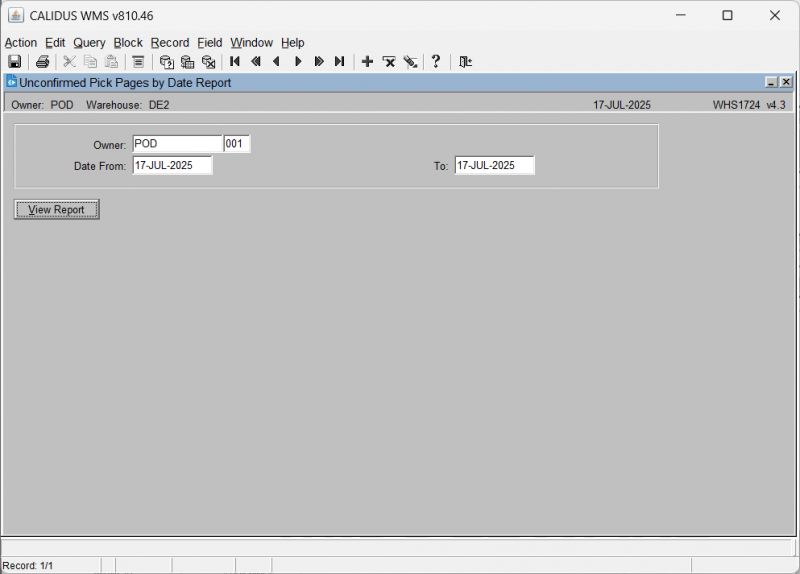
Task: Click the Date From input field
Action: pyautogui.click(x=172, y=165)
